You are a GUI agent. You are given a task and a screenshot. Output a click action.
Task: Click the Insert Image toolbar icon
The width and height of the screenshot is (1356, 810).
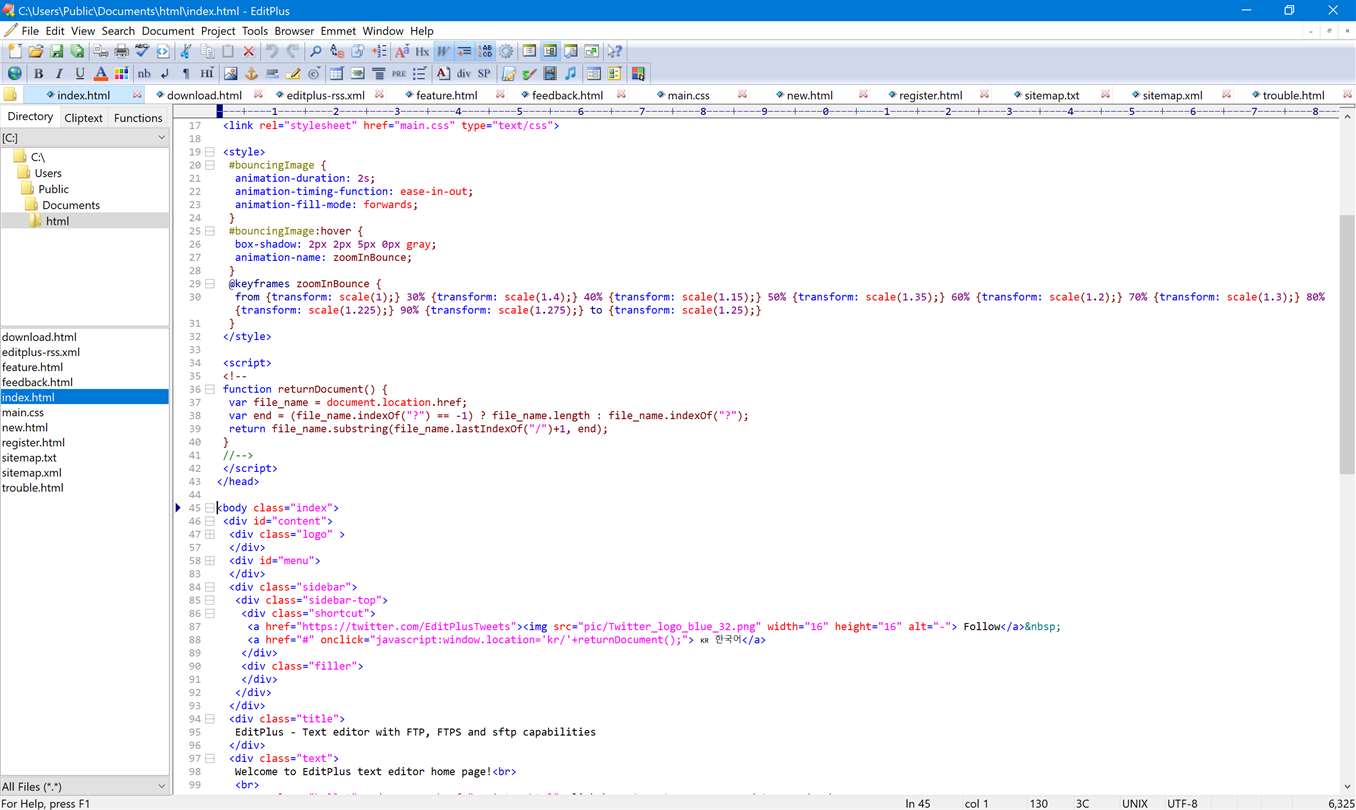(x=230, y=74)
